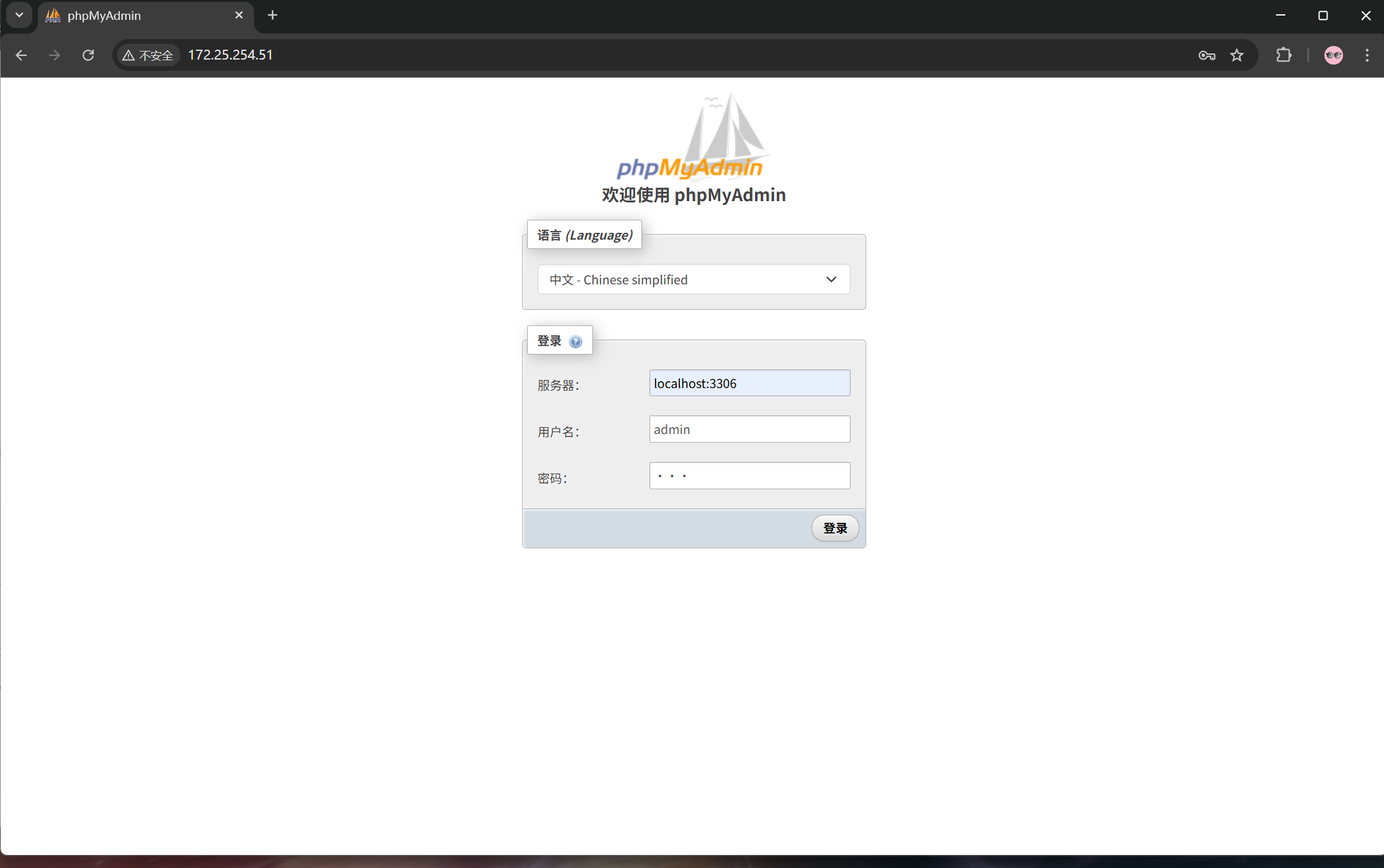
Task: Bookmark this page with the star
Action: (1237, 55)
